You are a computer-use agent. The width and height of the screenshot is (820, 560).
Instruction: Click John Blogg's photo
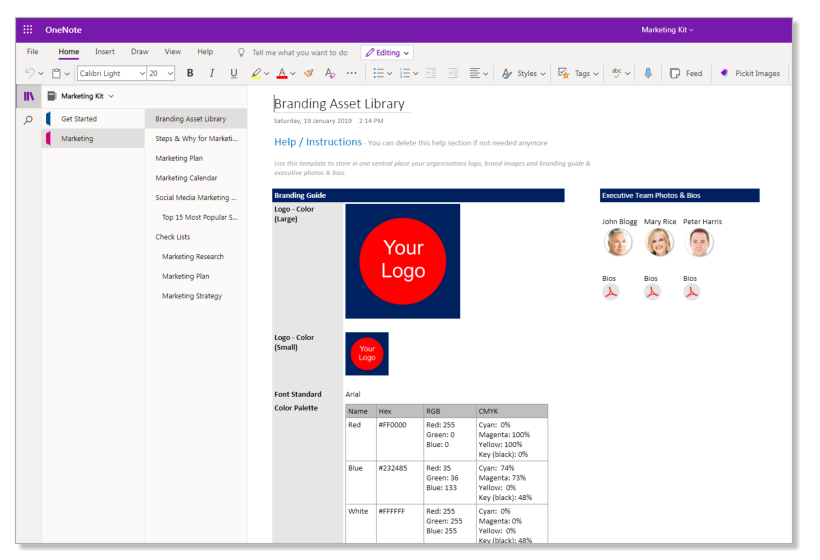click(618, 243)
